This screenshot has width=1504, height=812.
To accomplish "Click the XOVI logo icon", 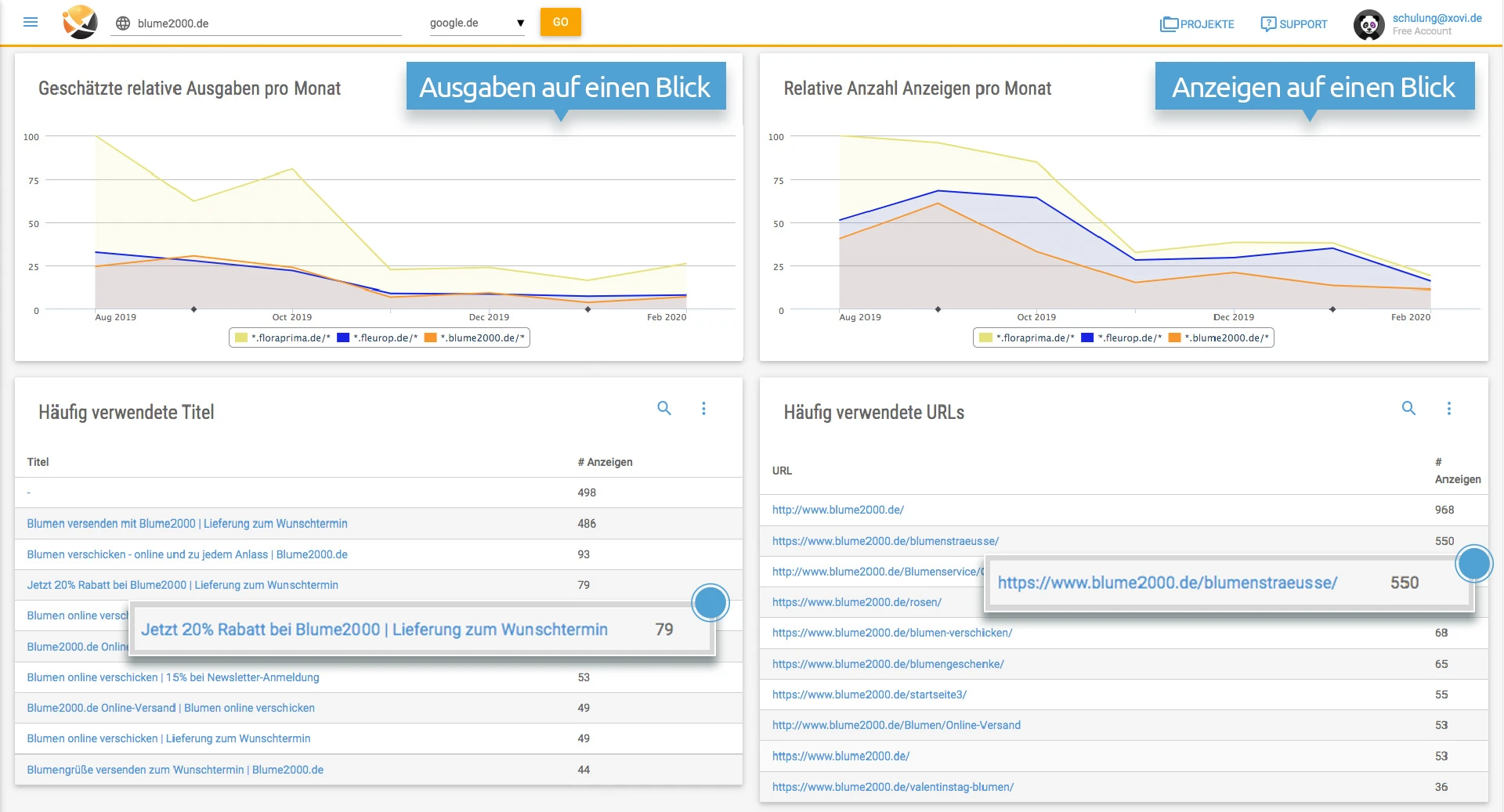I will point(80,23).
